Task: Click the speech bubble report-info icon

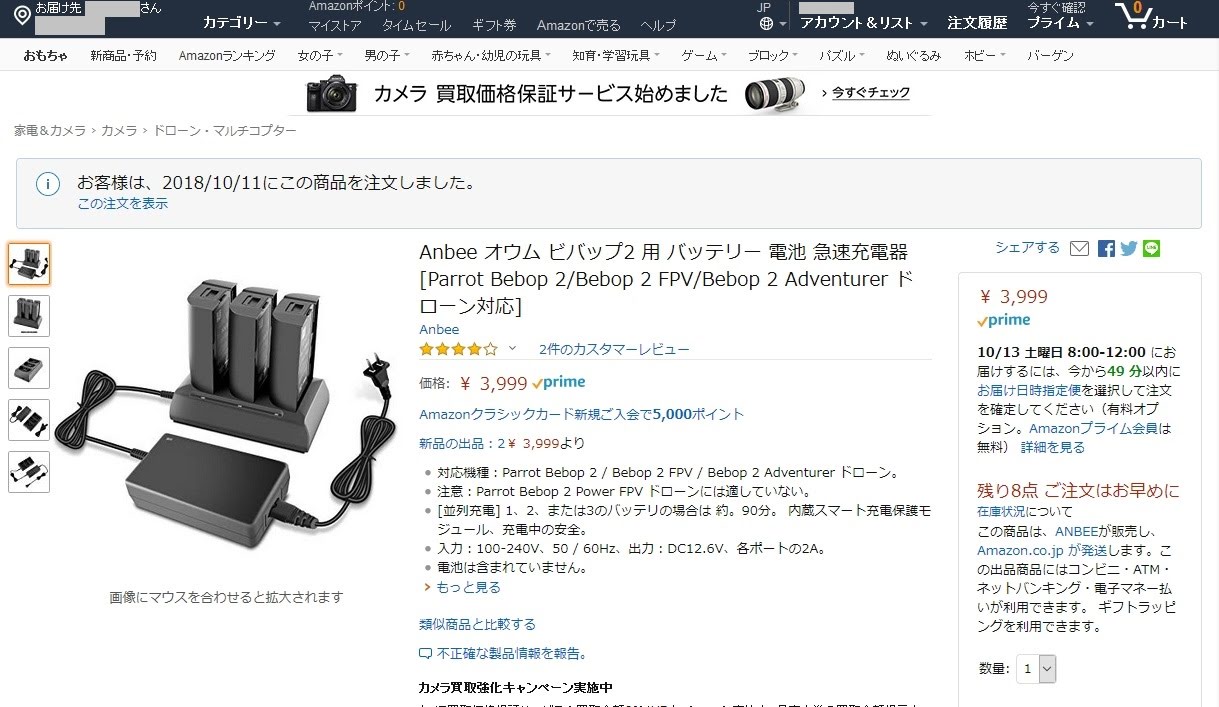Action: (426, 654)
